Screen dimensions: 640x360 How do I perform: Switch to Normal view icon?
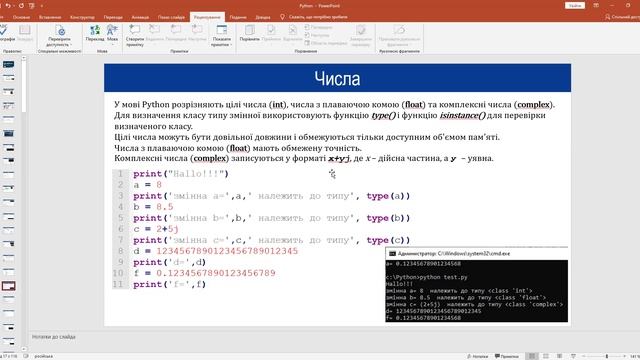[x=532, y=356]
